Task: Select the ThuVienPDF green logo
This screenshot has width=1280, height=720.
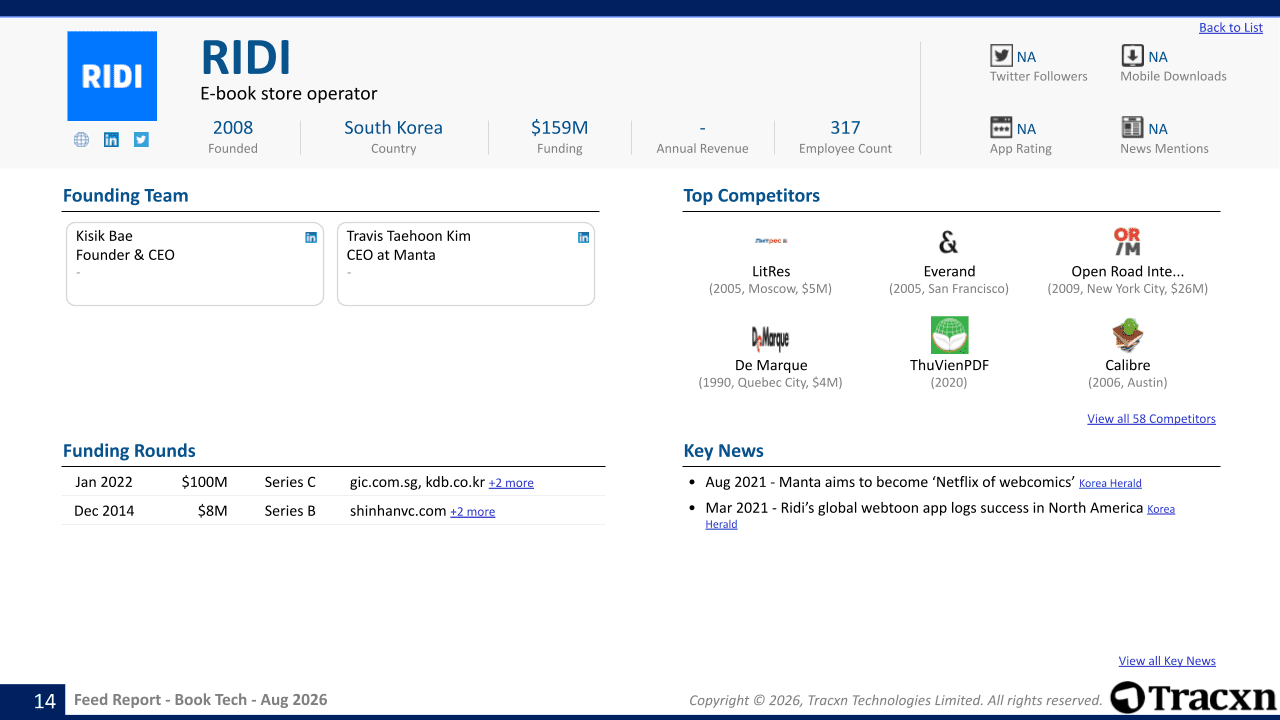Action: 949,335
